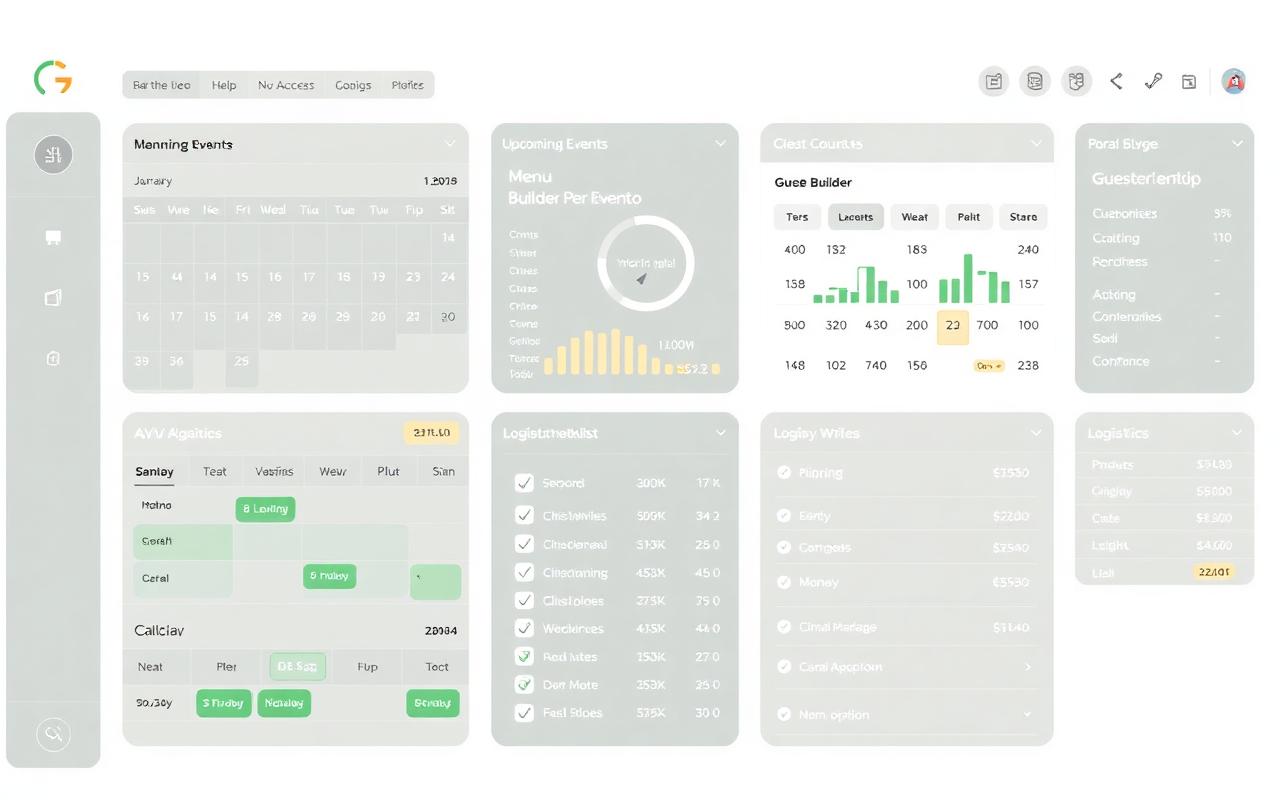Click the first round toolbar document icon

[x=994, y=82]
